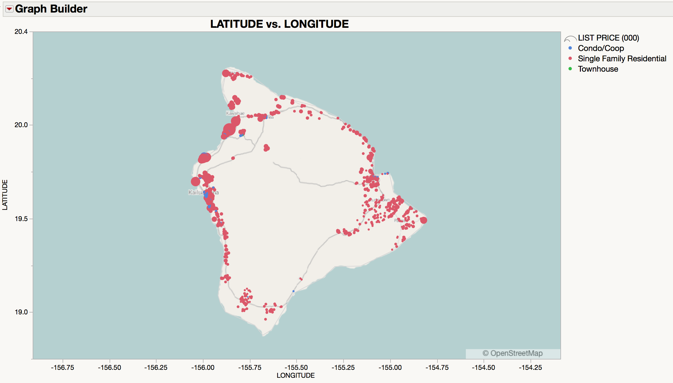Select the Single Family Residential legend label
This screenshot has height=383, width=673.
(622, 58)
